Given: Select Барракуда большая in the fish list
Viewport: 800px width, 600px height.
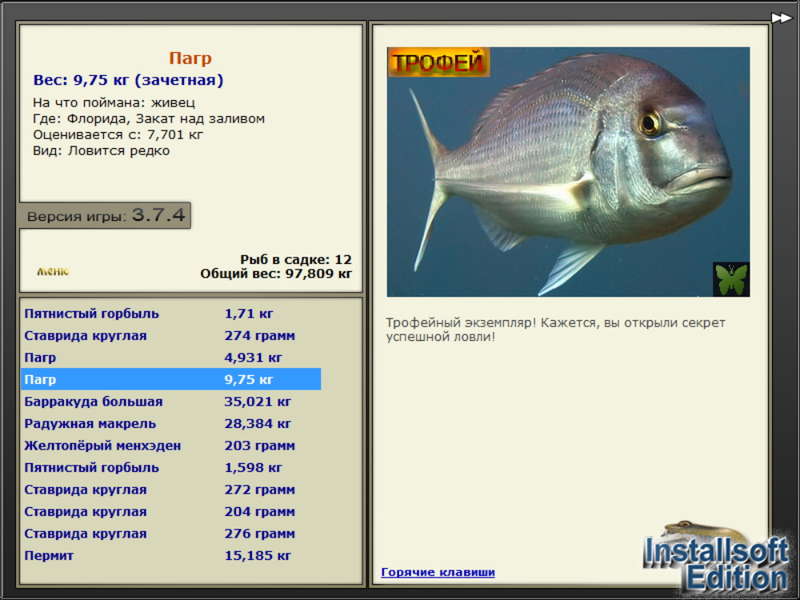Looking at the screenshot, I should coord(171,401).
